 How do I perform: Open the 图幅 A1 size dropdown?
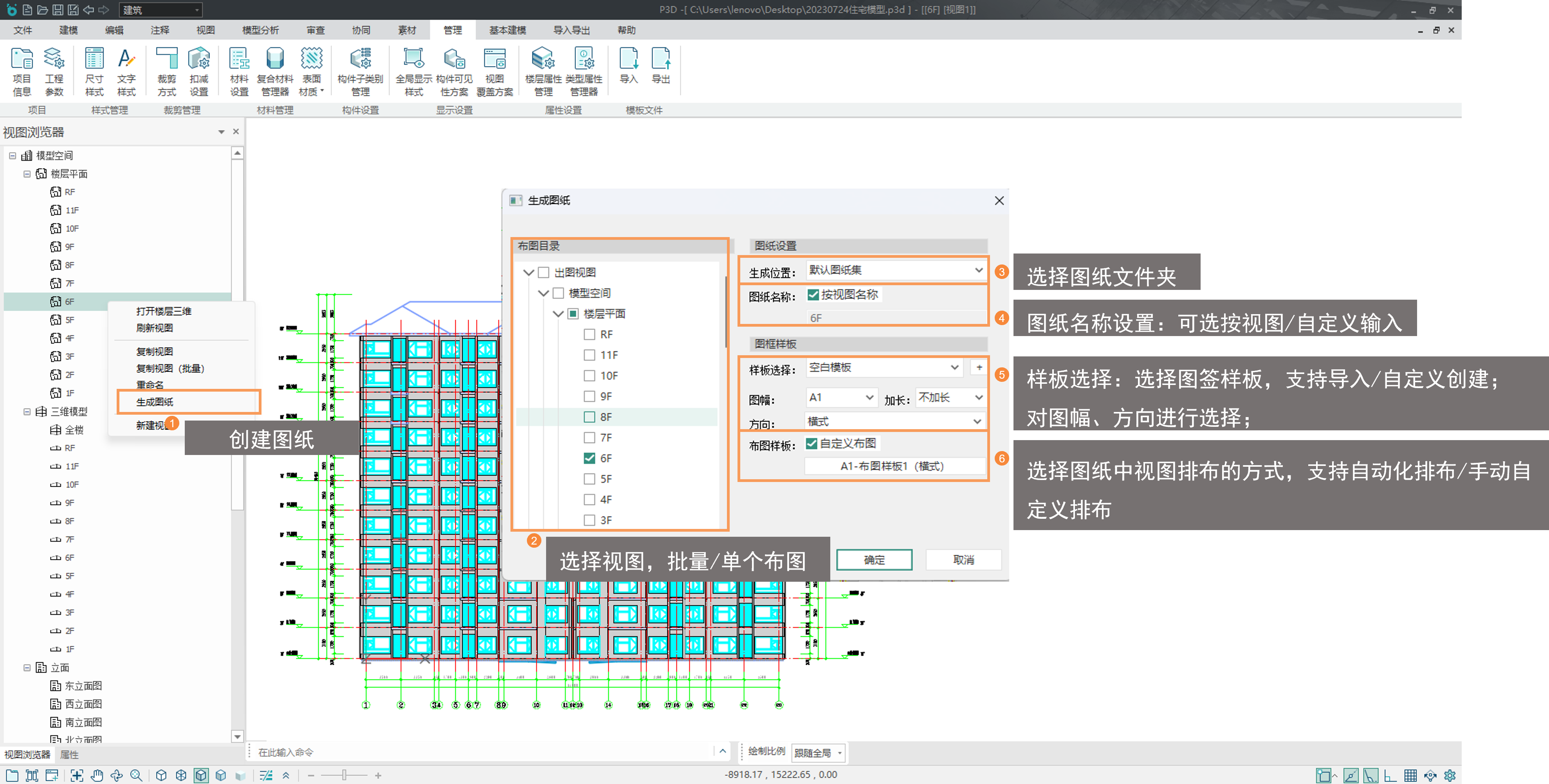(869, 398)
